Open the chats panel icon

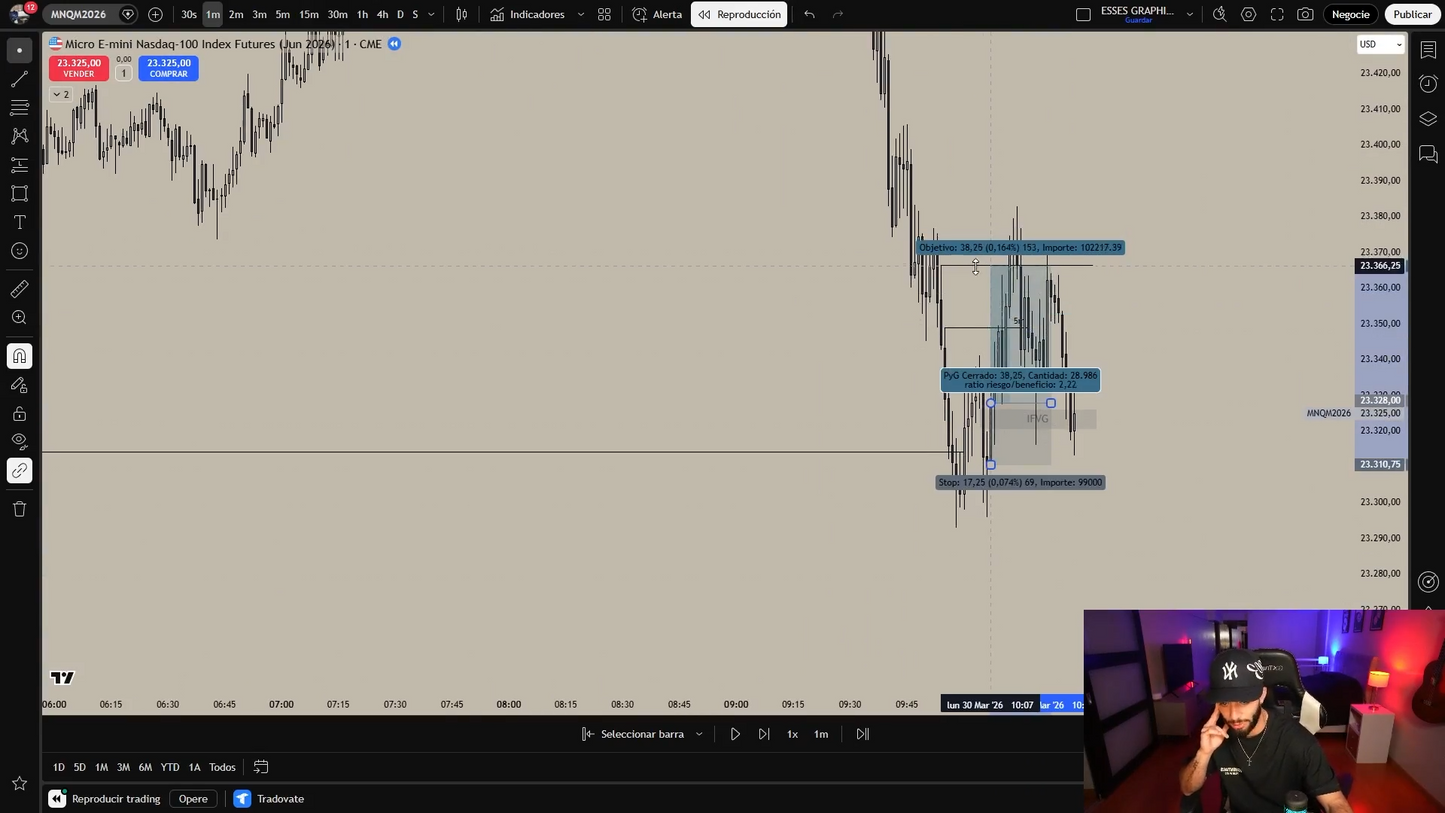click(x=1428, y=154)
